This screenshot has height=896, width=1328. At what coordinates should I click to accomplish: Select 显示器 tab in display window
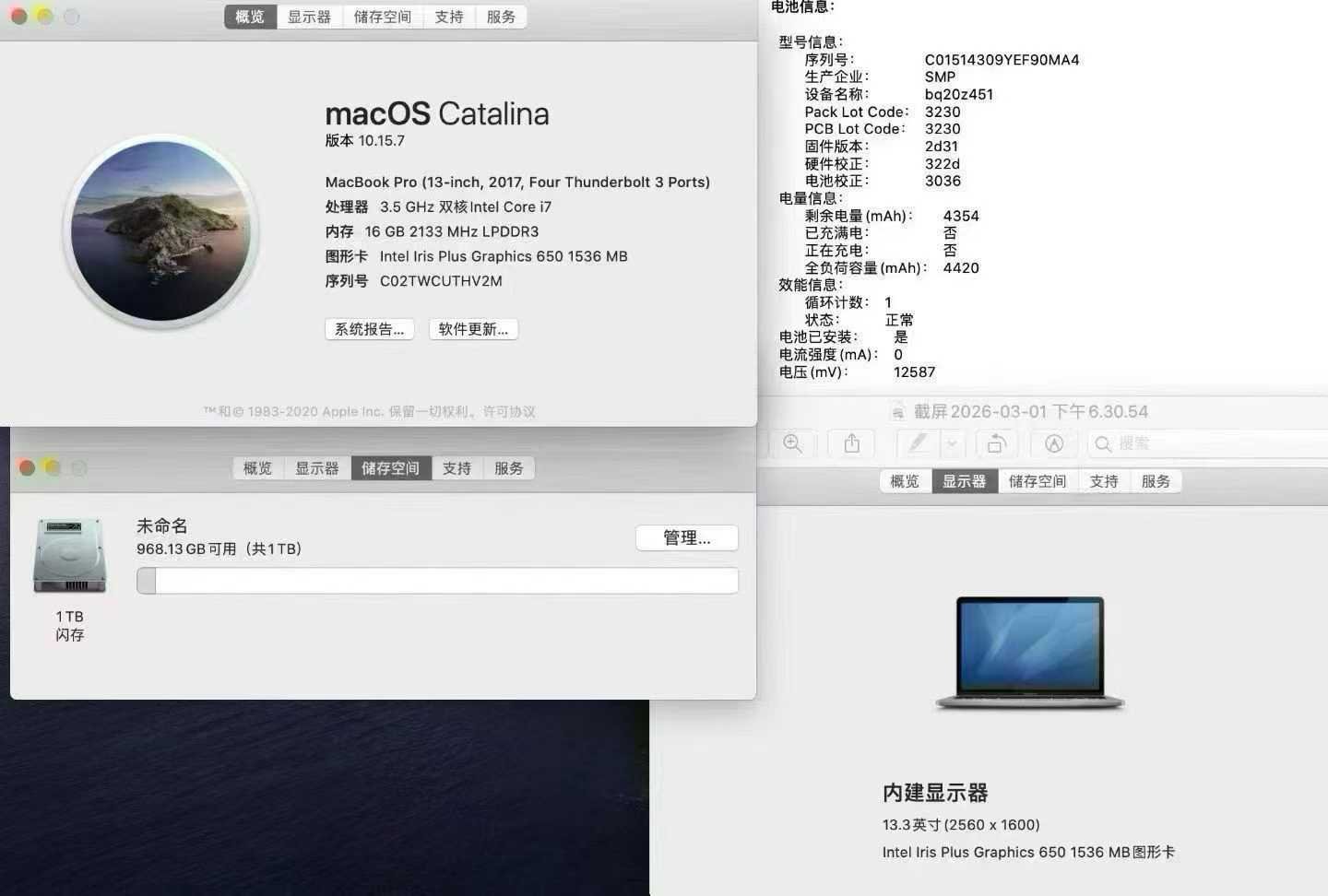tap(965, 481)
